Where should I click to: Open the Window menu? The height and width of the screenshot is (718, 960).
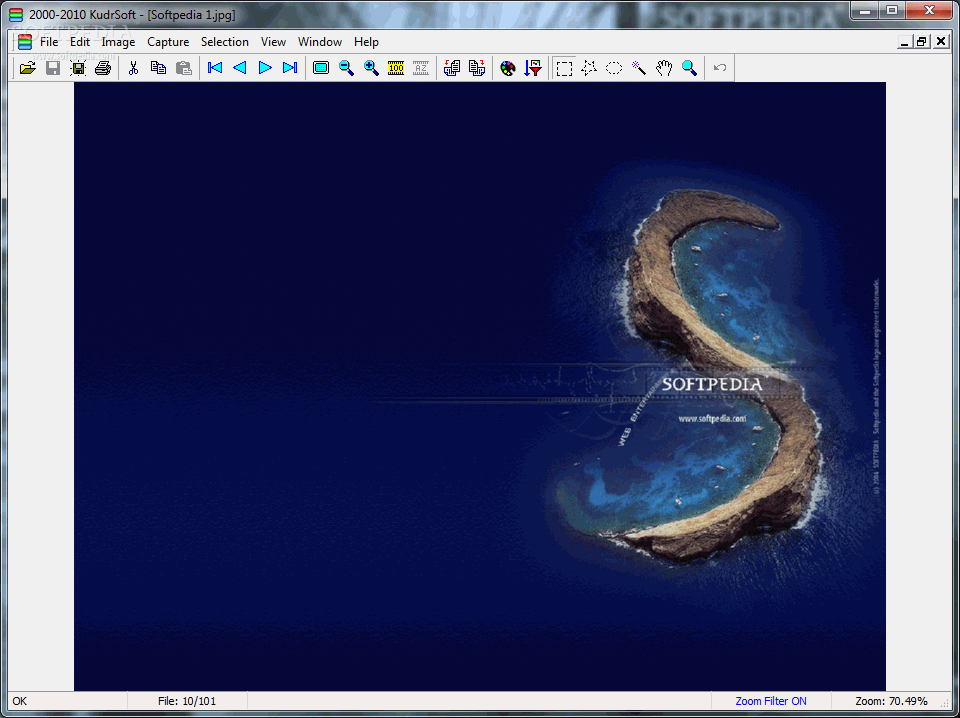pos(320,42)
